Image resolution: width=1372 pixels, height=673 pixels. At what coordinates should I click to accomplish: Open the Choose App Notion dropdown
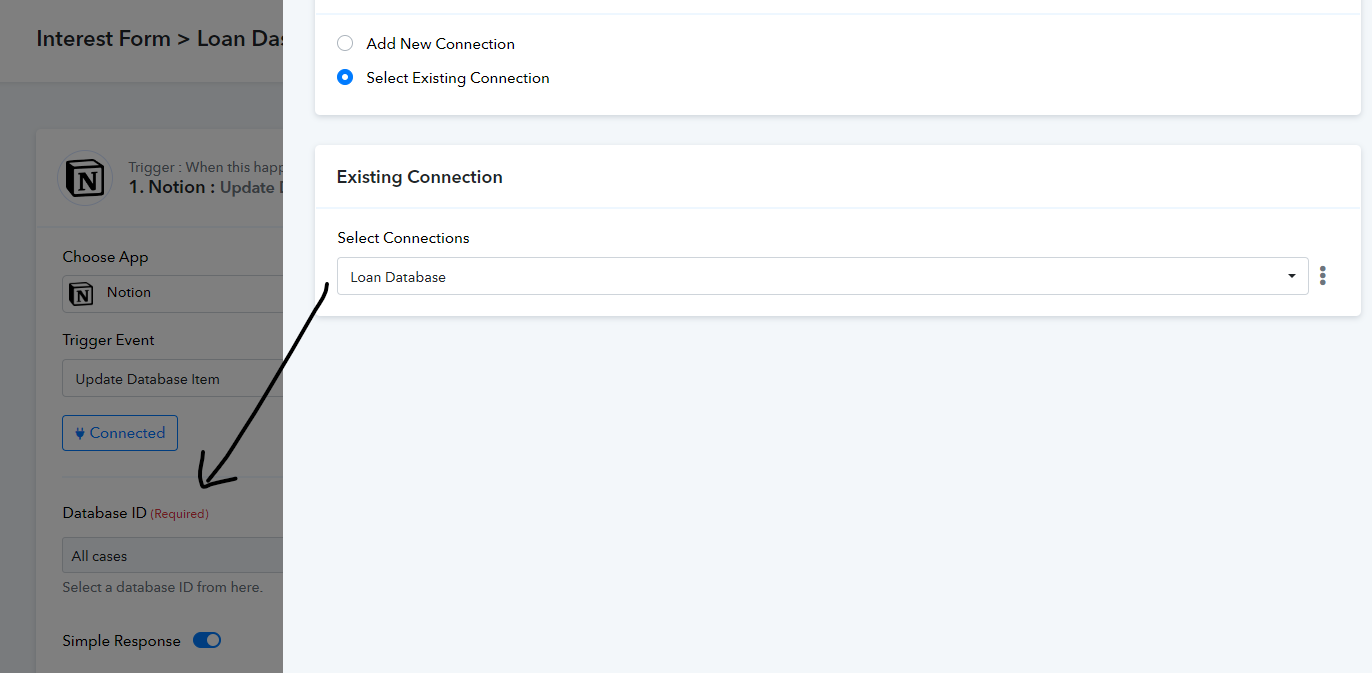pos(173,293)
